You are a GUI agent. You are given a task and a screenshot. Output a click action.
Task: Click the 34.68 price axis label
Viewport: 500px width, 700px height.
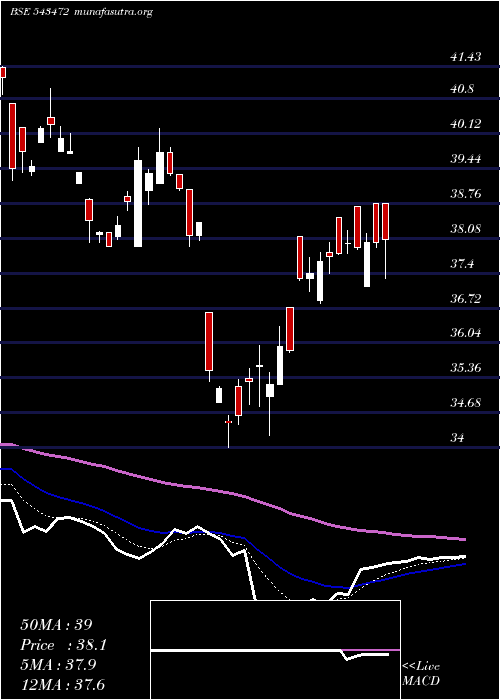pyautogui.click(x=465, y=403)
